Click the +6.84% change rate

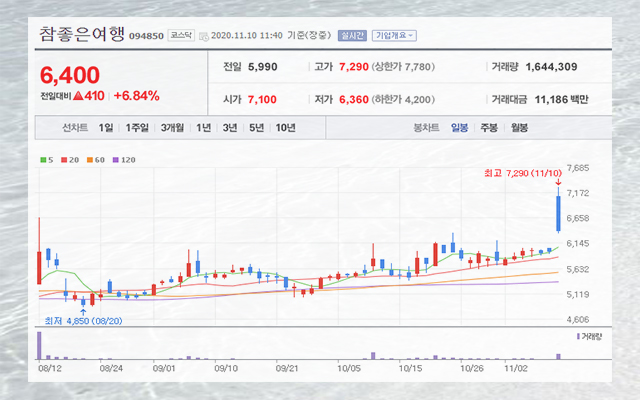136,96
